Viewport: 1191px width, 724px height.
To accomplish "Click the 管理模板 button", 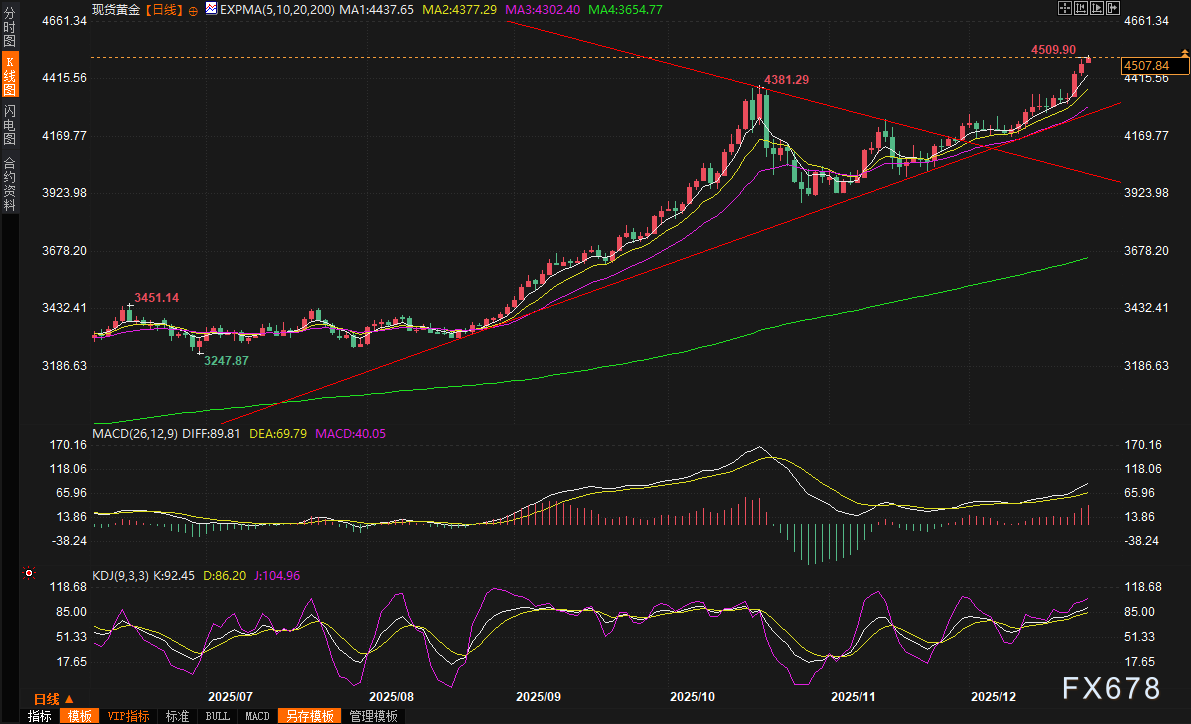I will [372, 716].
